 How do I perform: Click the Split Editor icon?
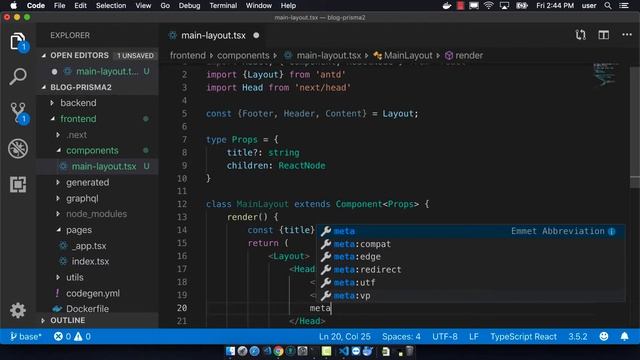(604, 35)
